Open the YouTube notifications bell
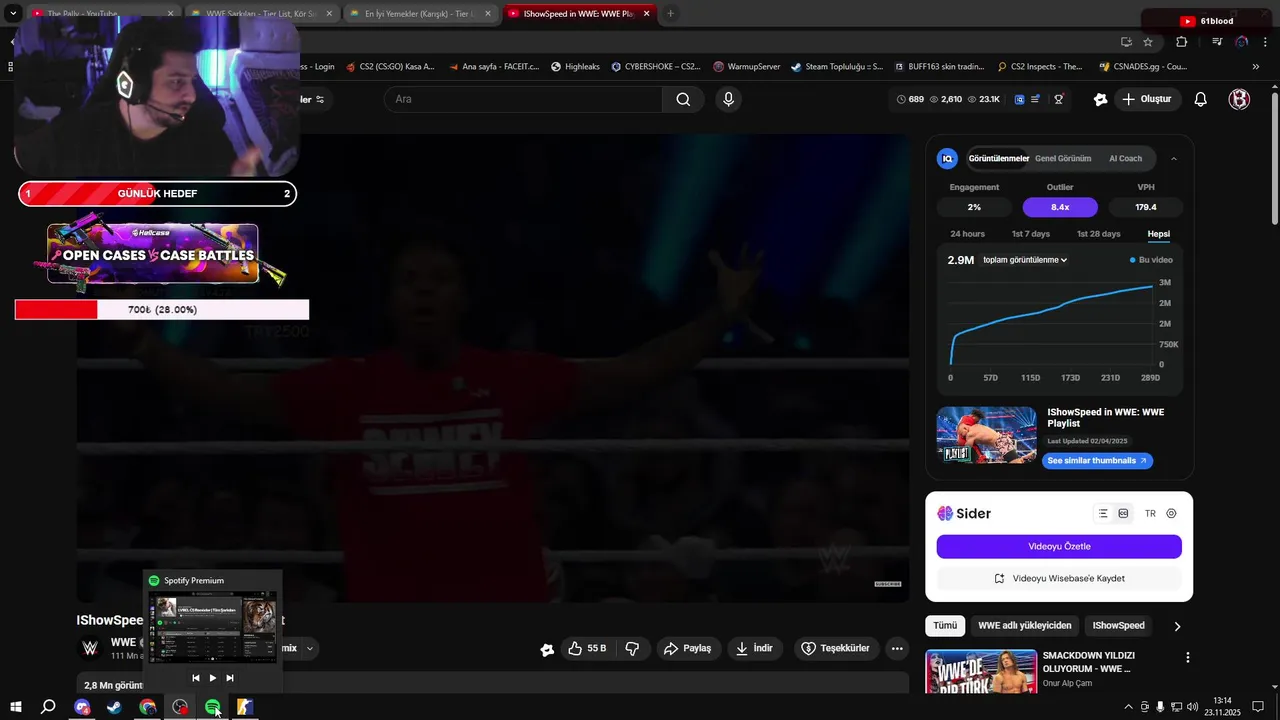This screenshot has height=720, width=1280. point(1201,99)
